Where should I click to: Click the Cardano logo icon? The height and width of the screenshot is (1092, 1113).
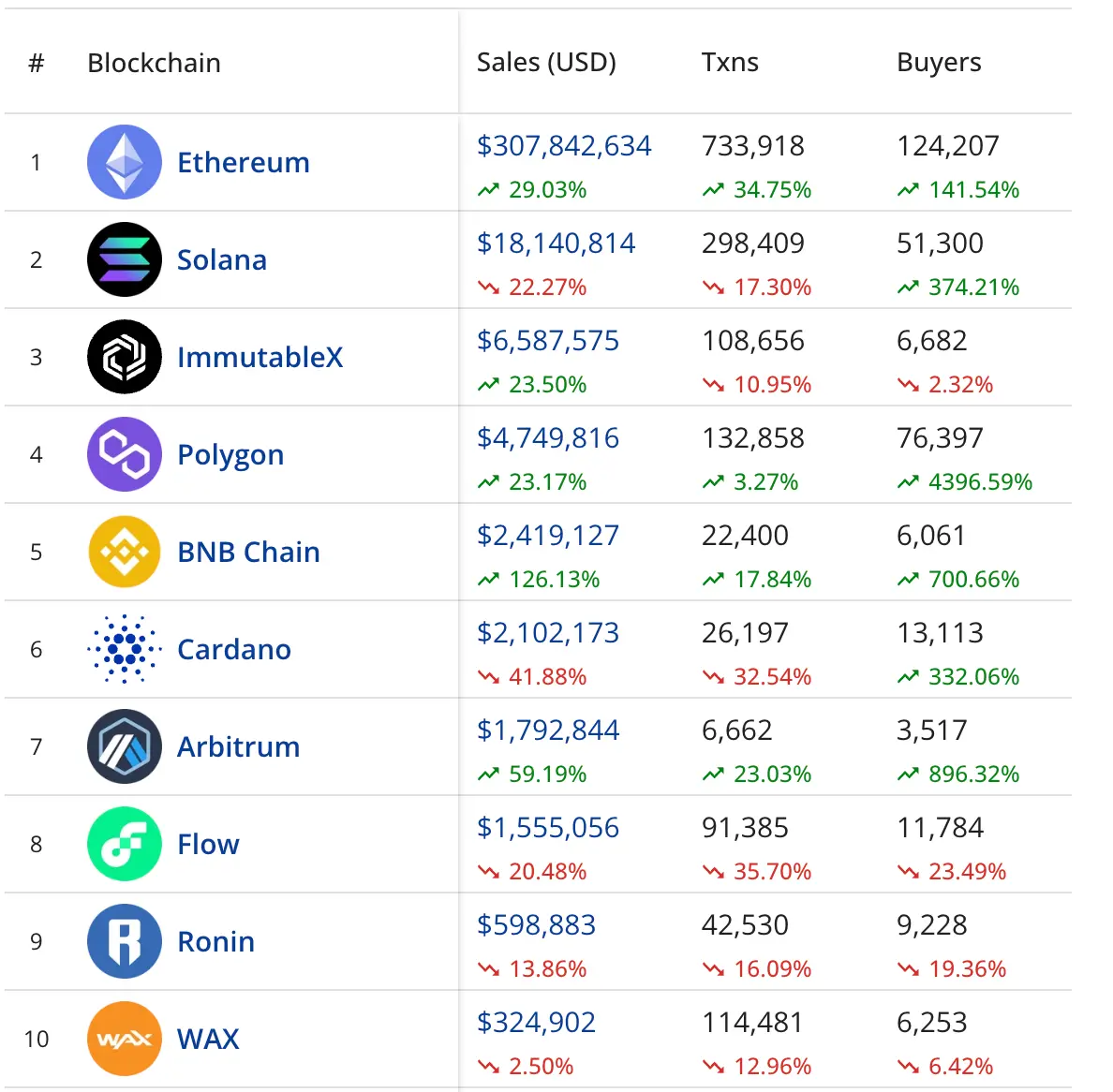(125, 649)
